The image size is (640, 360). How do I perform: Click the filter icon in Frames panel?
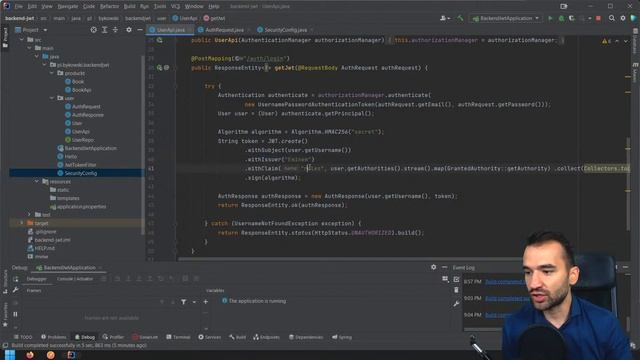pos(184,302)
